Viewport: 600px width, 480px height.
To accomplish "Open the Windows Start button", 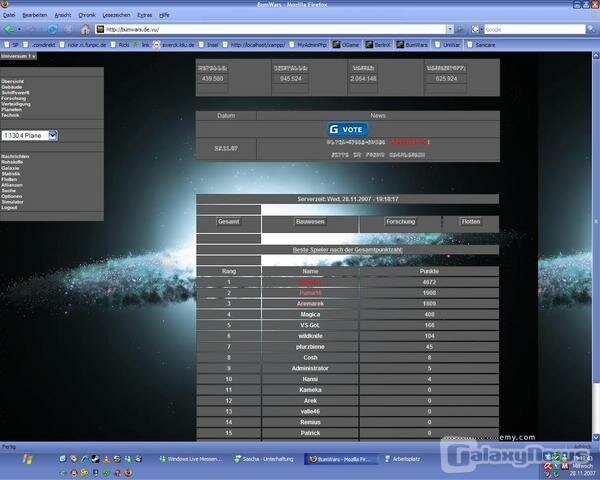I will pyautogui.click(x=28, y=459).
